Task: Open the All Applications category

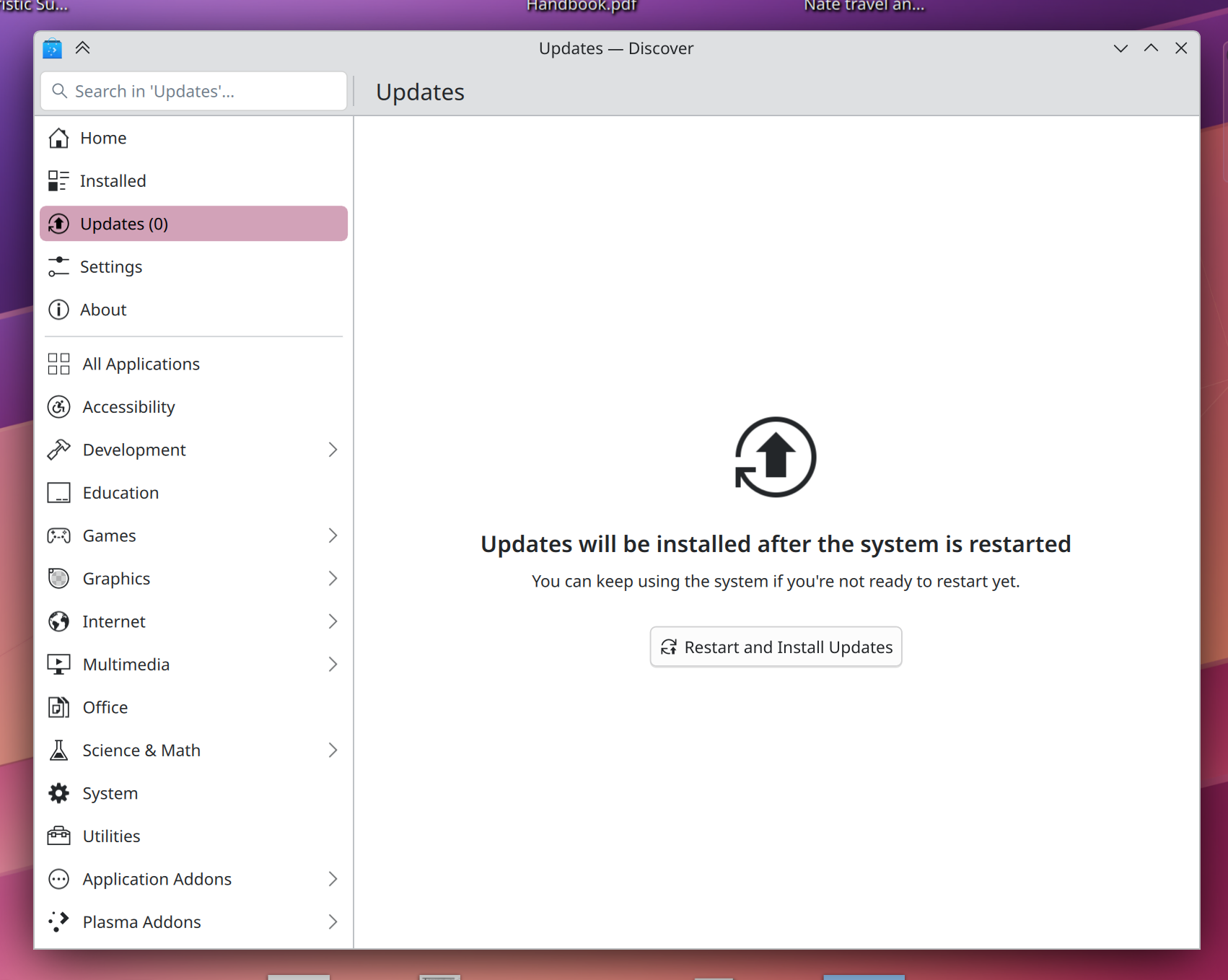Action: [x=141, y=364]
